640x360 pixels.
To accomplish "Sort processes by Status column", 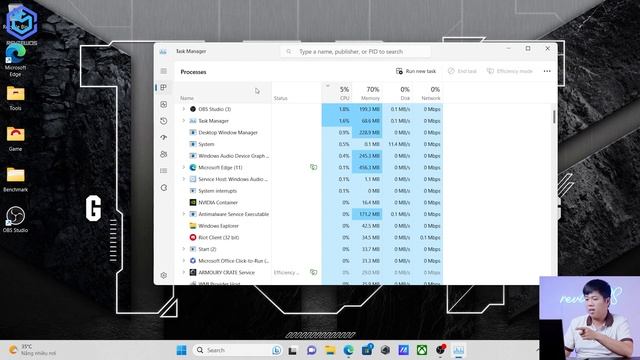I will coord(296,93).
